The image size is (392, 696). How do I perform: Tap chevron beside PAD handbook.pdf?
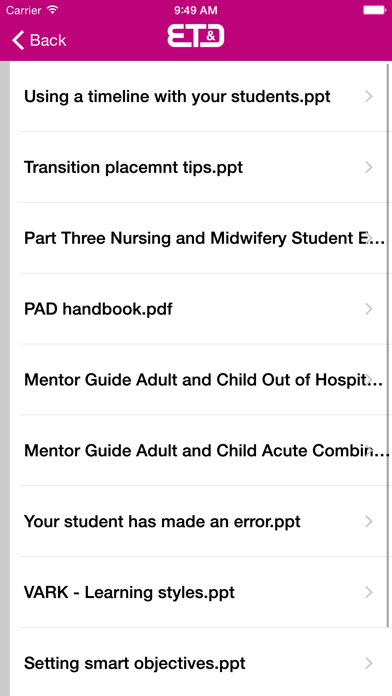(x=368, y=309)
